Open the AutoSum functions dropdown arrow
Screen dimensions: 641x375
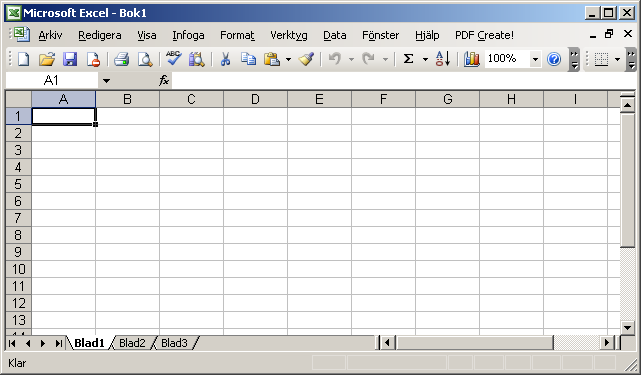tap(425, 60)
